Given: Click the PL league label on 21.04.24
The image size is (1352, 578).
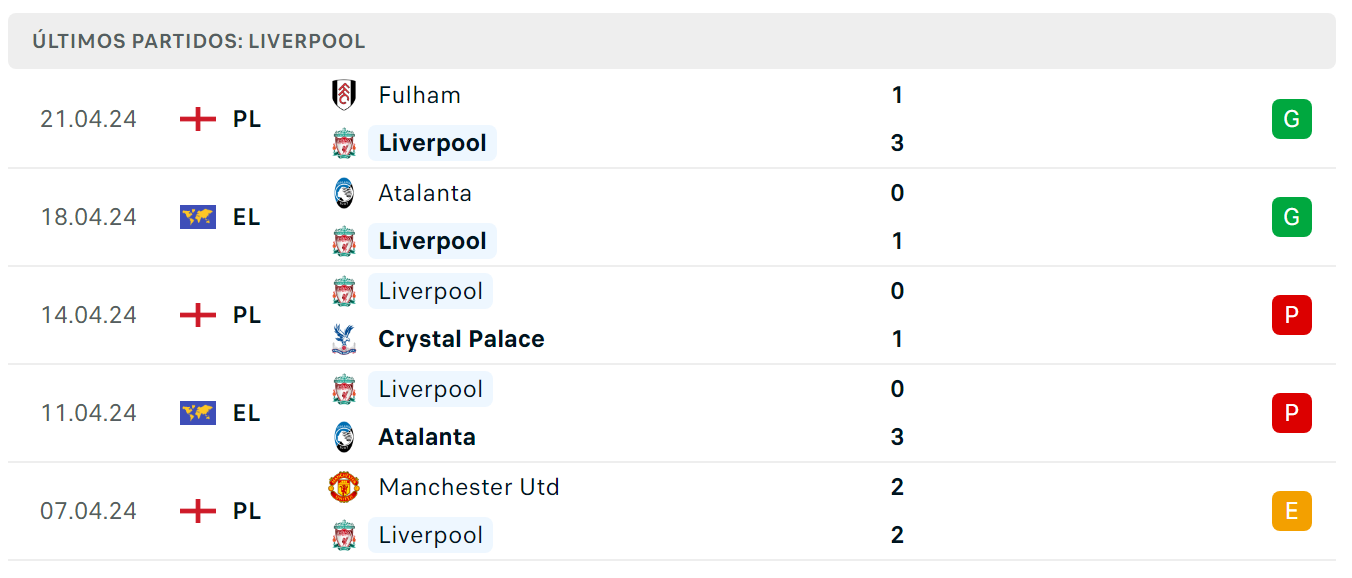Looking at the screenshot, I should point(247,119).
